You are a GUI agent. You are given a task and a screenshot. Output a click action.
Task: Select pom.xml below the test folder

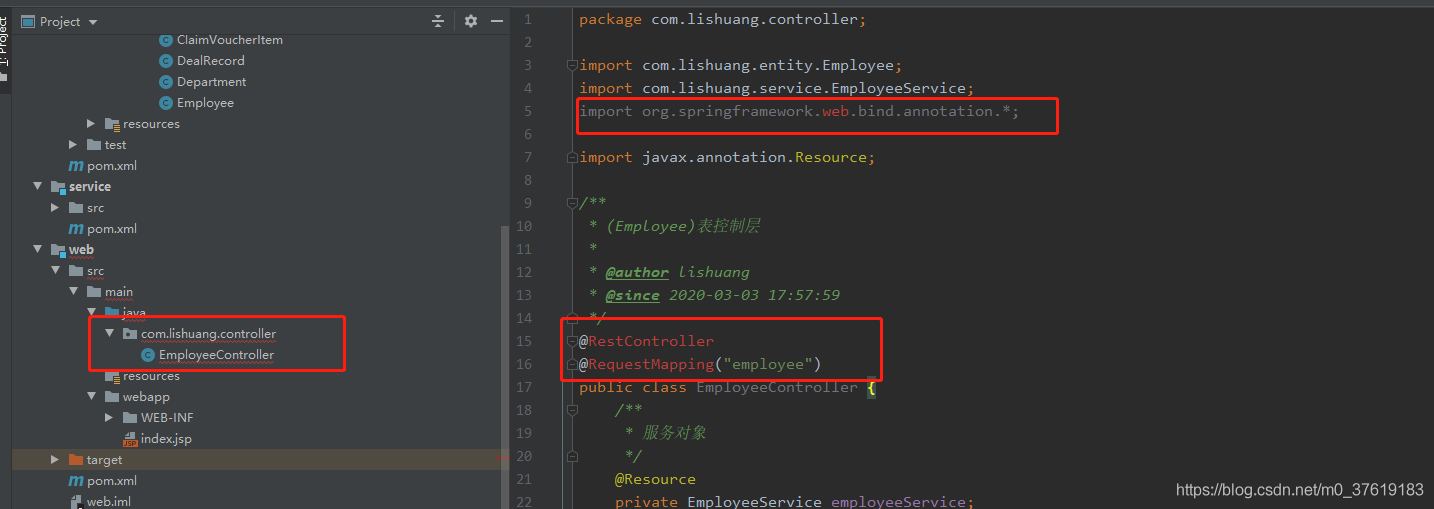tap(112, 166)
